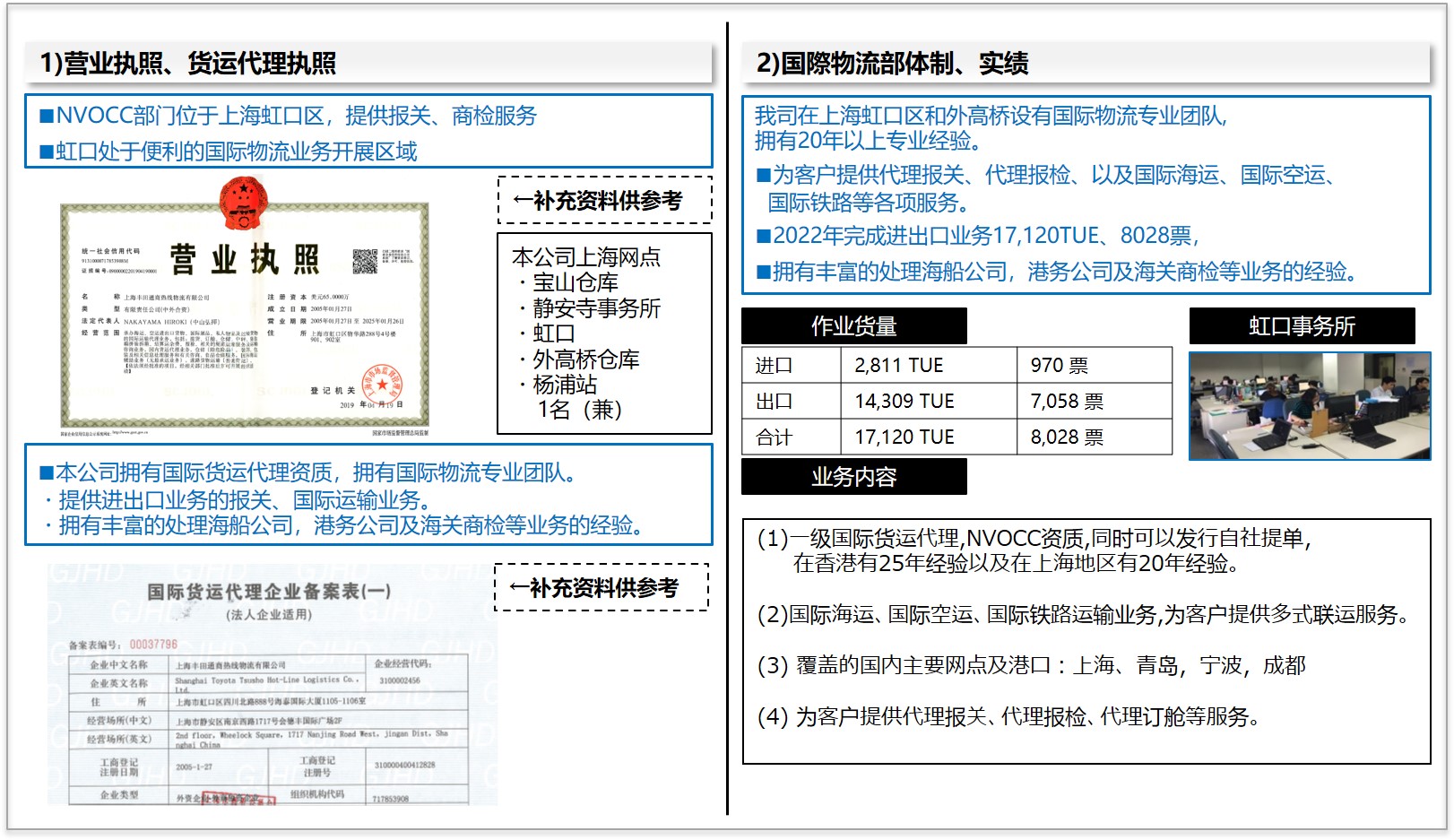Click the 2,811 TUE import table cell
This screenshot has width=1454, height=840.
tap(928, 366)
